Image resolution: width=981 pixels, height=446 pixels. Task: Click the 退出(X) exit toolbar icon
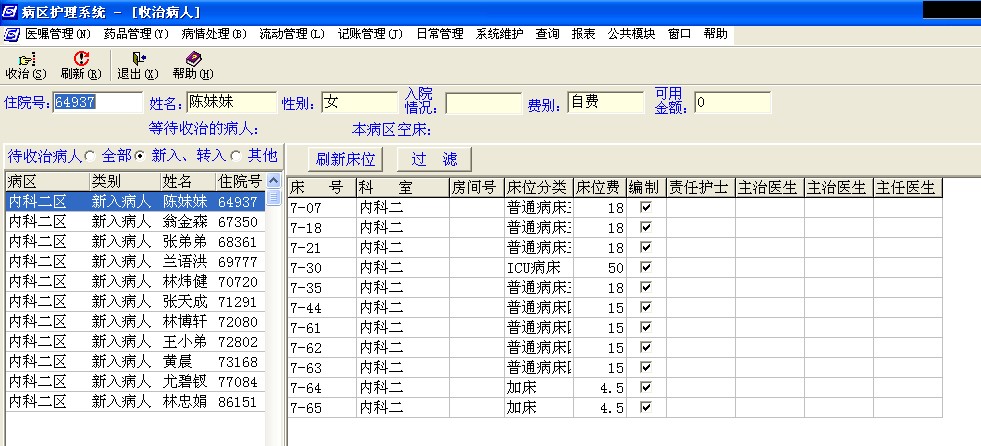tap(138, 59)
